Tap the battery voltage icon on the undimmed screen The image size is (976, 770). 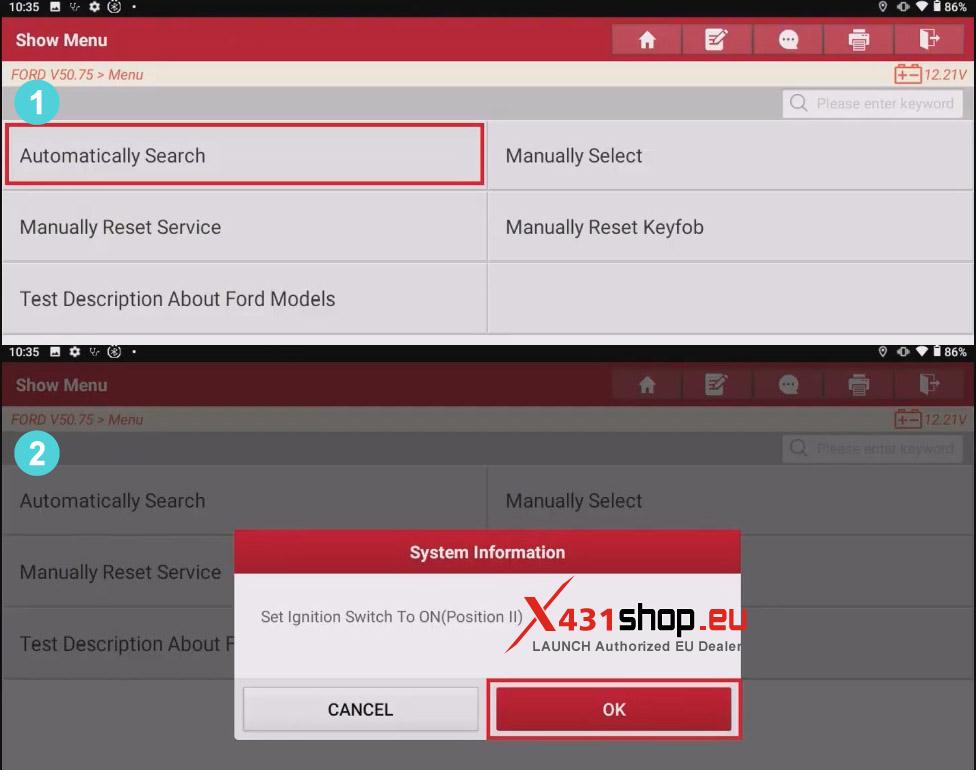click(x=908, y=74)
